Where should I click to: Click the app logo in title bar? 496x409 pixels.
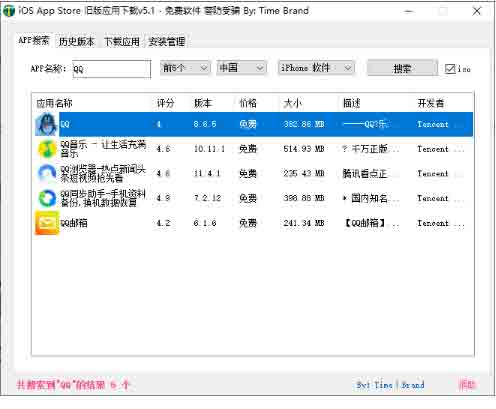(x=9, y=11)
